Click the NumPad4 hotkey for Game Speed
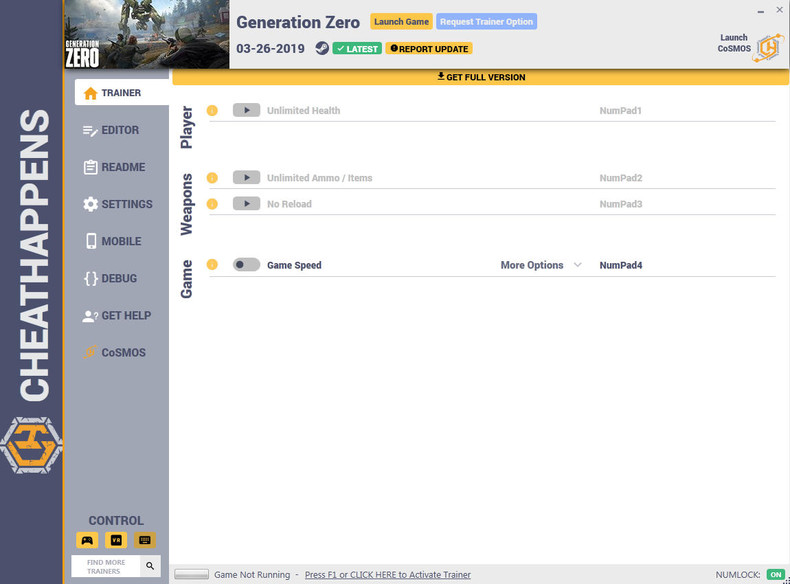This screenshot has height=584, width=790. tap(621, 265)
